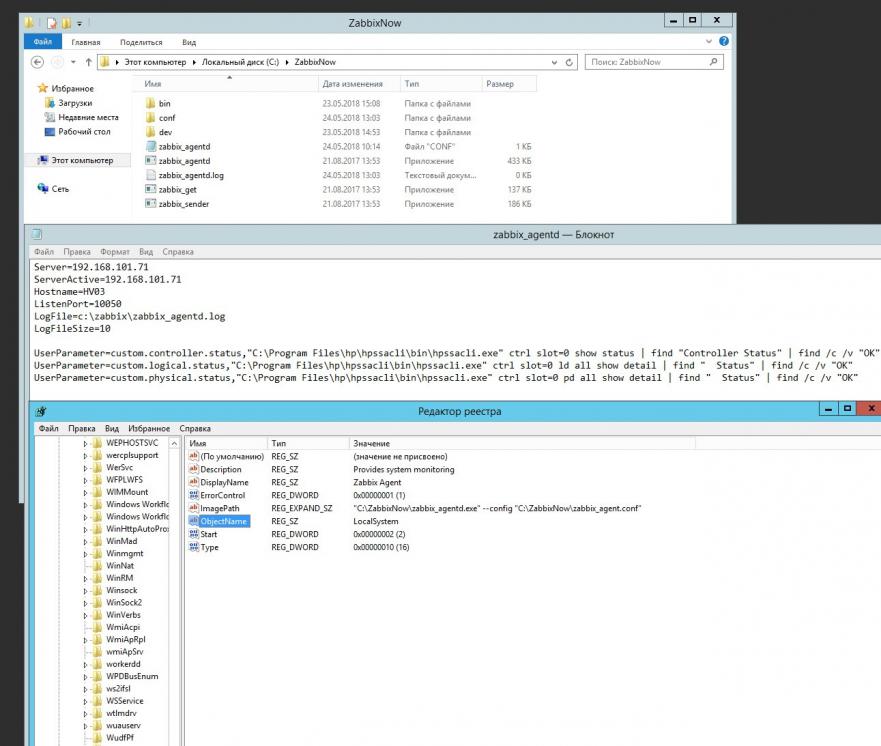881x746 pixels.
Task: Click the Сеть network icon
Action: pyautogui.click(x=44, y=188)
